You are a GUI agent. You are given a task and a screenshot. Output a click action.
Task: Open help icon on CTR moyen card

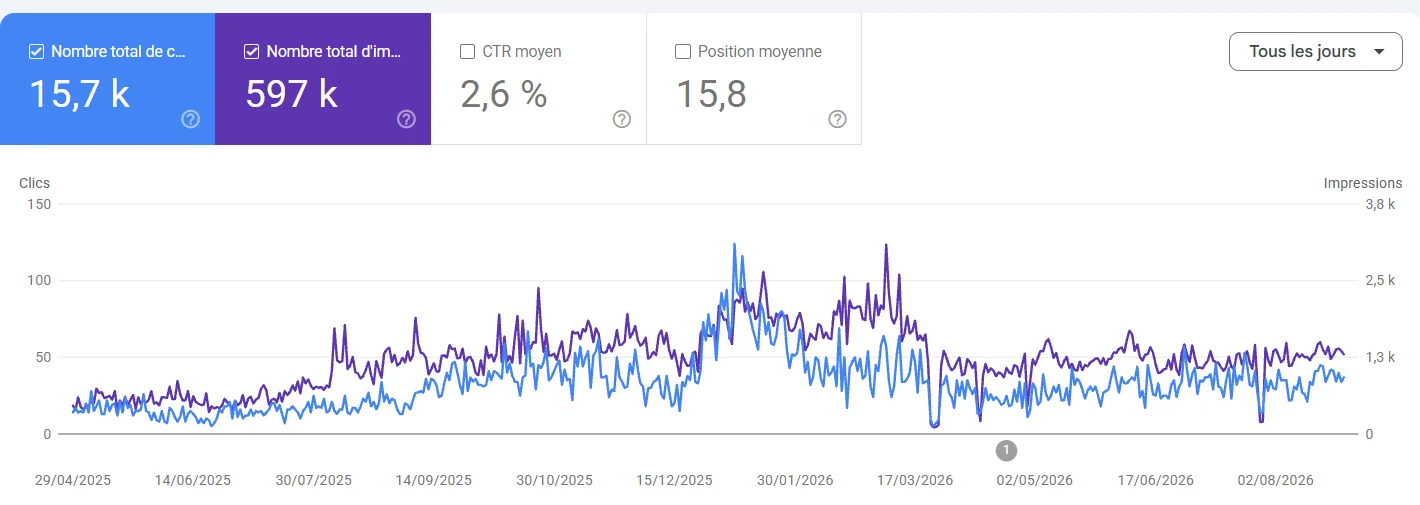[622, 120]
